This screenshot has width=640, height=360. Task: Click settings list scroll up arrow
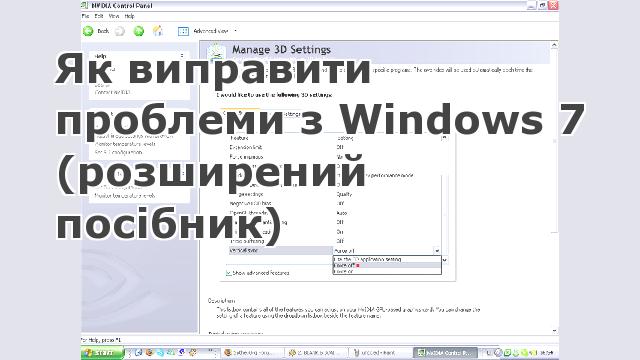(x=444, y=138)
